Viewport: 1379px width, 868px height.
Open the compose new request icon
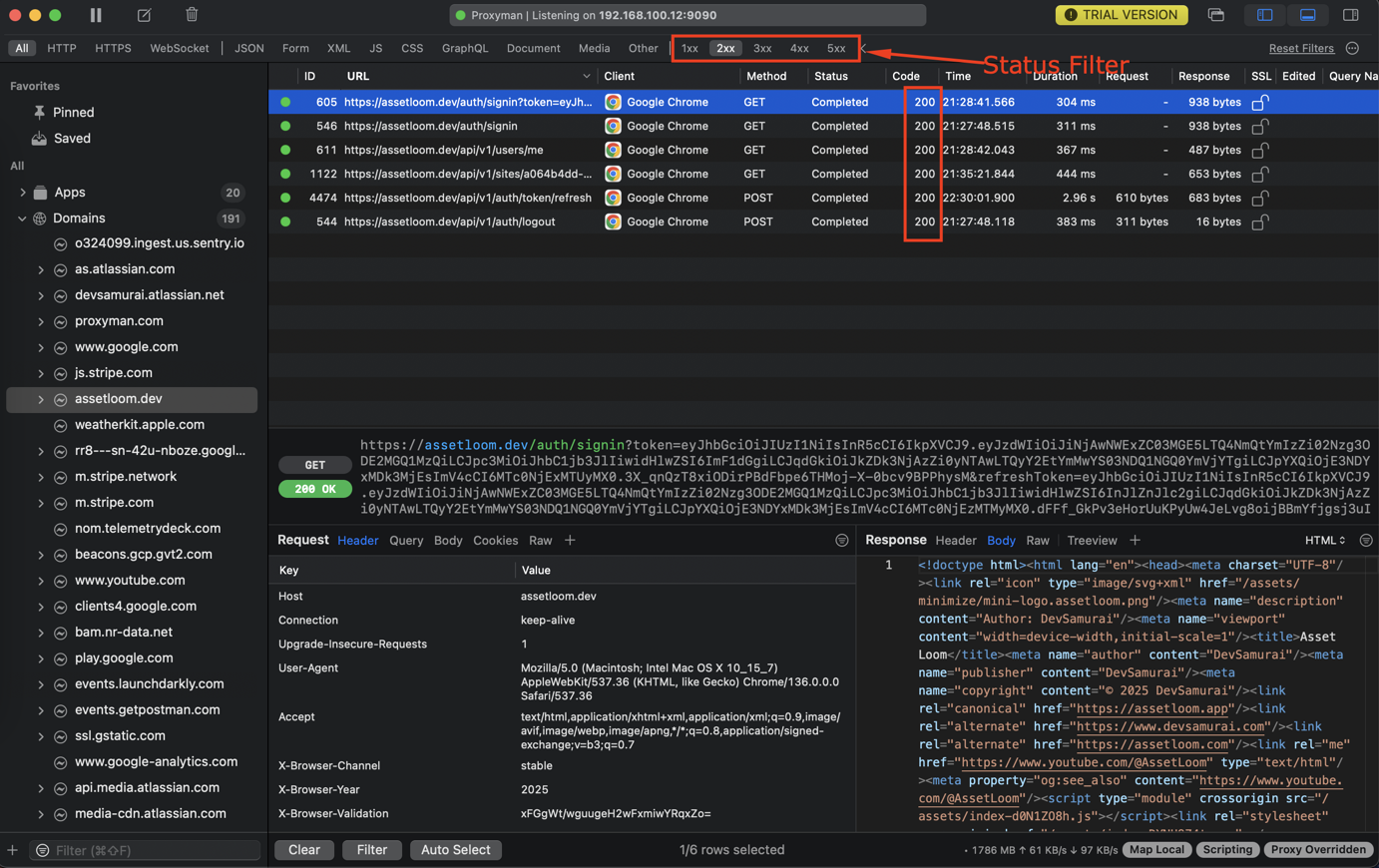[x=145, y=15]
